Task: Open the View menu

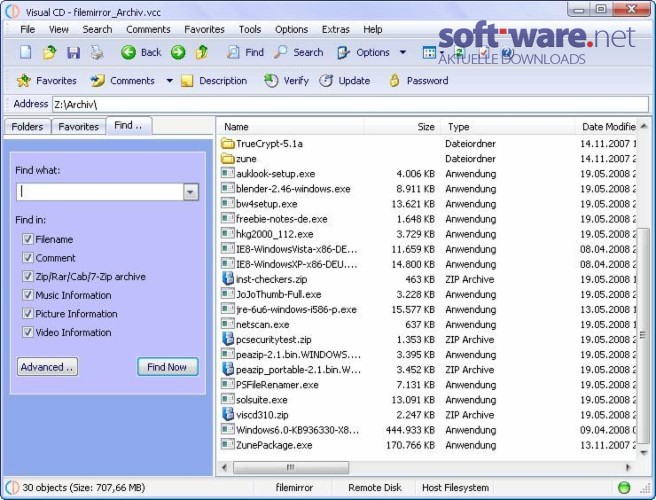Action: (59, 29)
